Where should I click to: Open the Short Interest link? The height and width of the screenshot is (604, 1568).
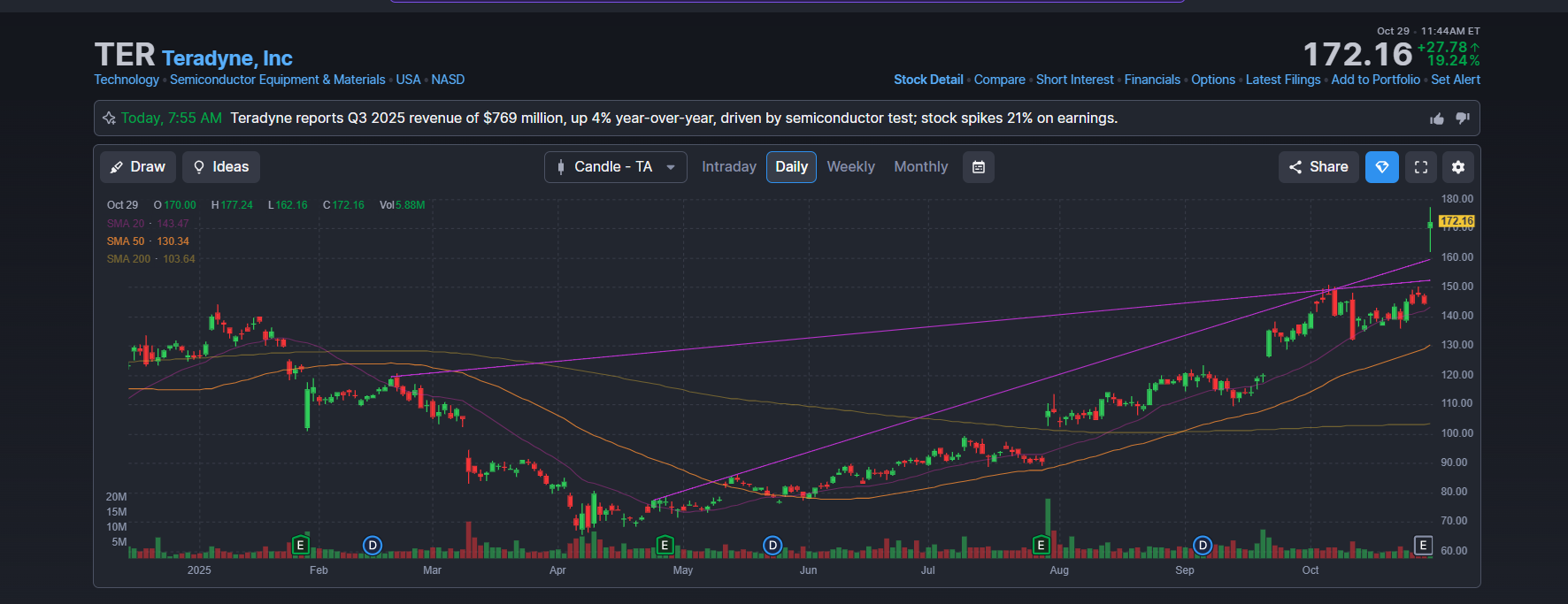point(1074,80)
